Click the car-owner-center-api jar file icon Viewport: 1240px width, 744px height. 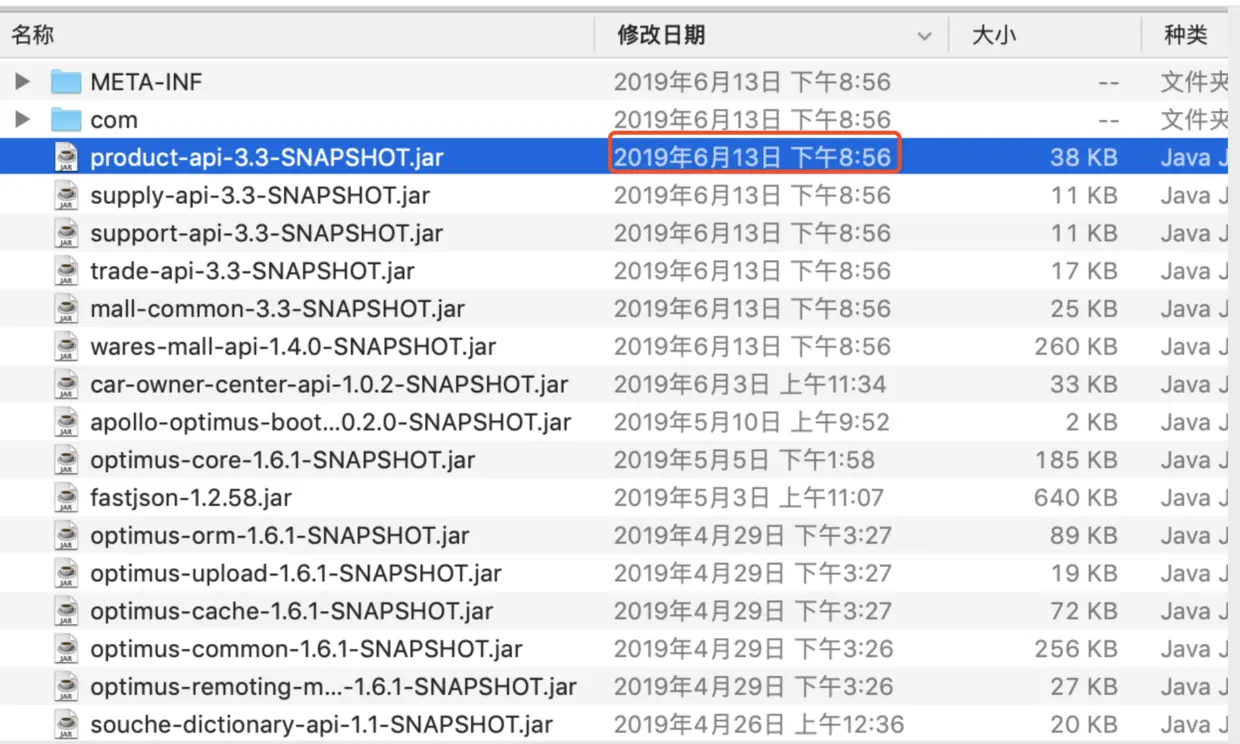[x=66, y=384]
